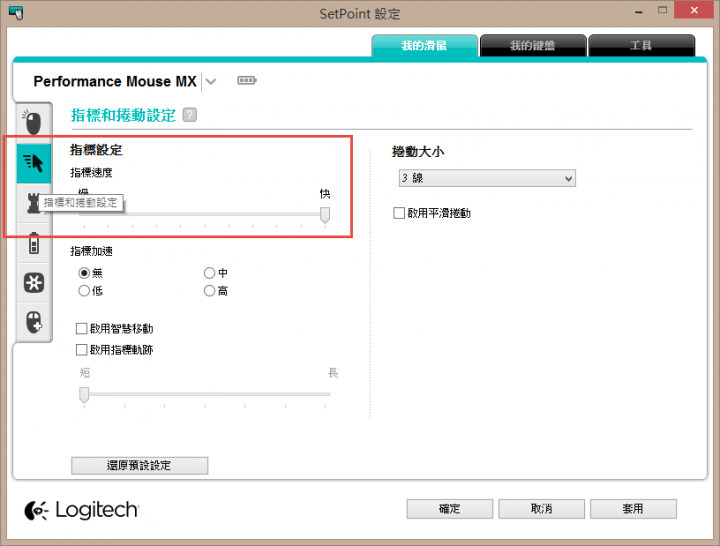
Task: Open the Unifying receiver star icon
Action: pyautogui.click(x=34, y=282)
